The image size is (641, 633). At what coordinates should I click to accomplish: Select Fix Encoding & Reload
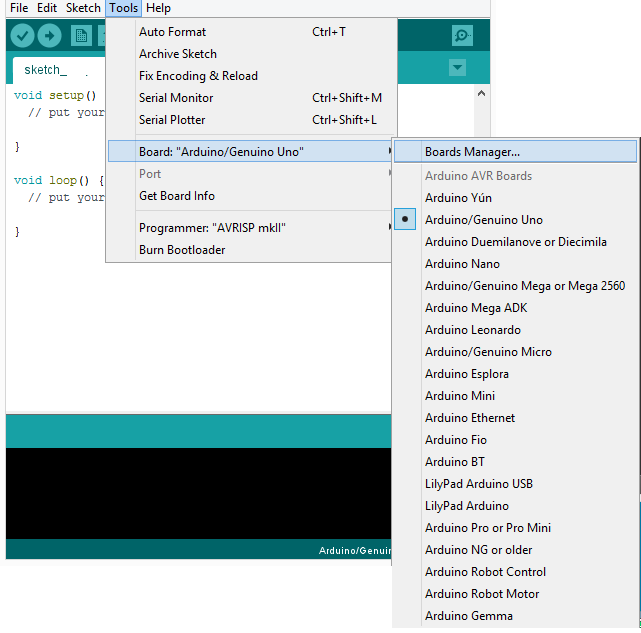250,76
